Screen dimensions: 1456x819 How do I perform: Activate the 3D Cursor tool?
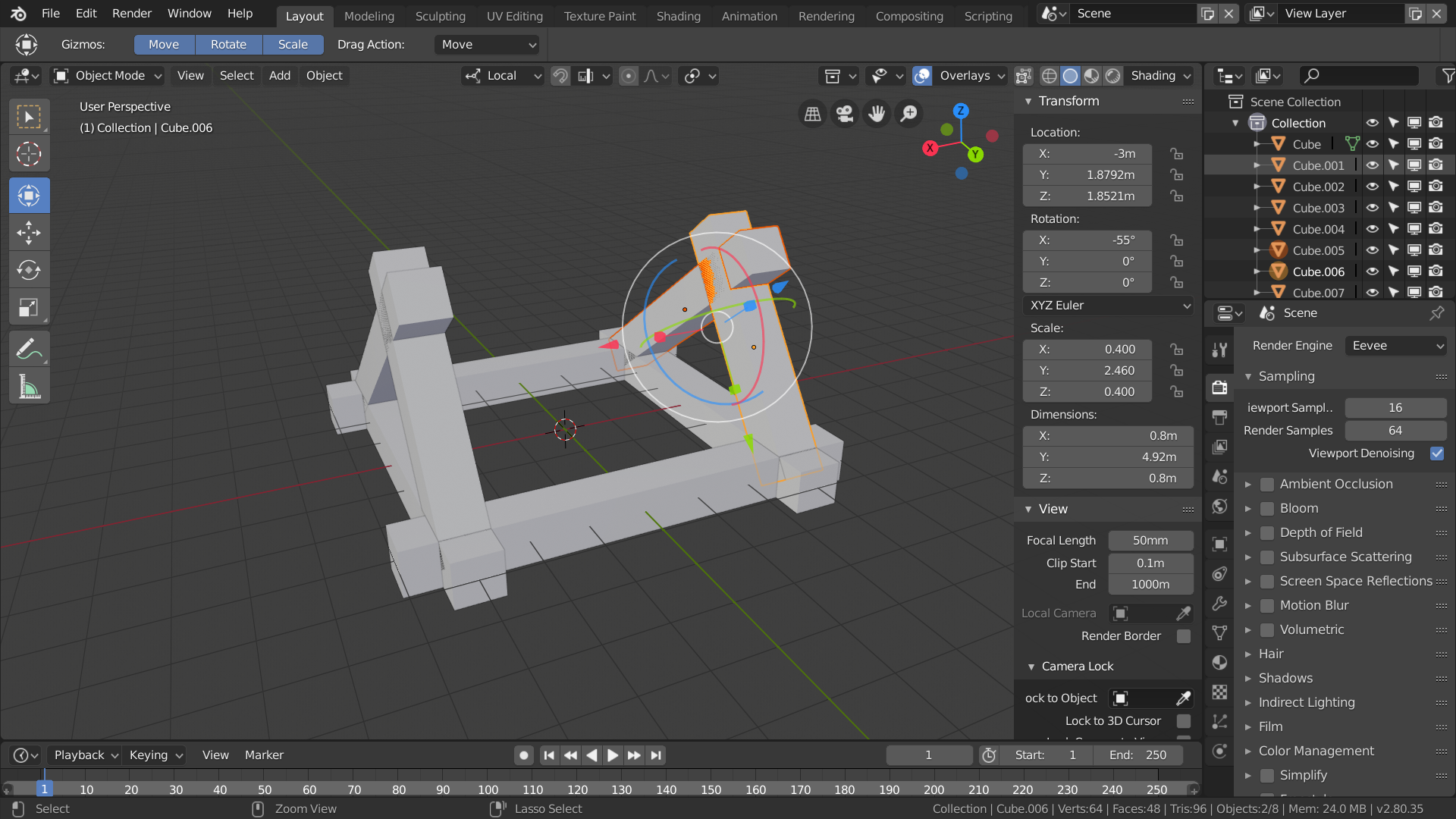pos(29,155)
